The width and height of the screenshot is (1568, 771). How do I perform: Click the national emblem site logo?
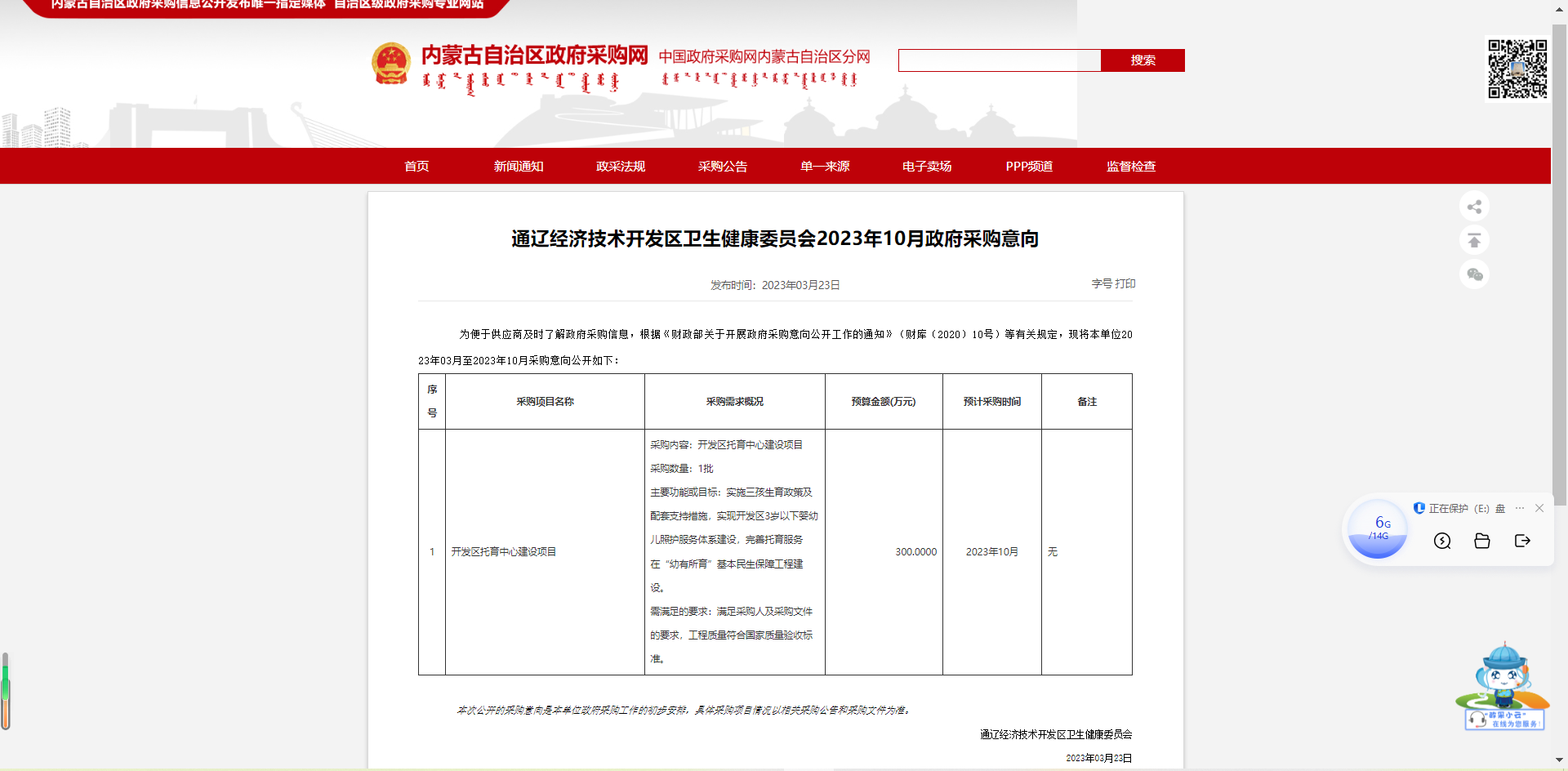point(391,64)
